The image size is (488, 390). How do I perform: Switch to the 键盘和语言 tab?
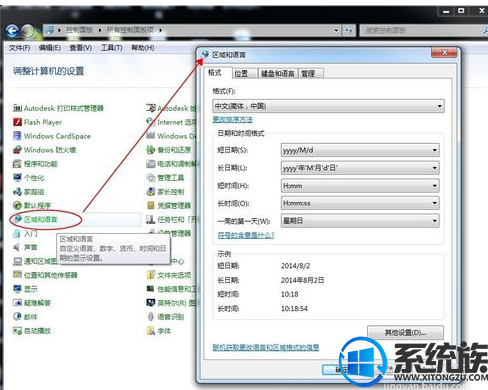coord(278,73)
